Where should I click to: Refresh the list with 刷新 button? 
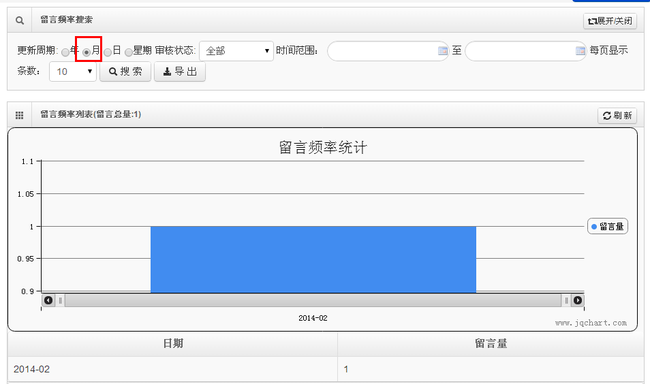[617, 115]
